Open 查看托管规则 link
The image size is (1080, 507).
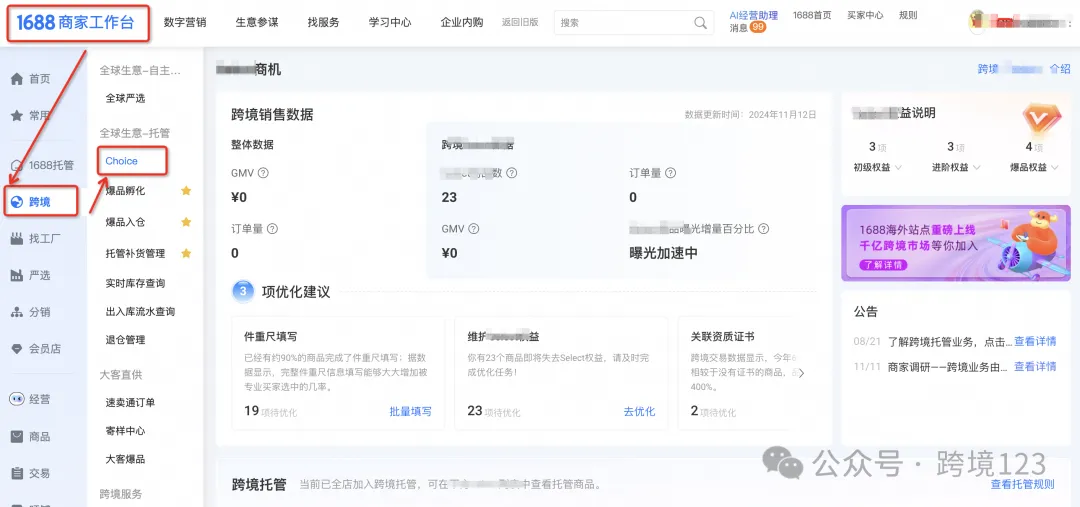click(1022, 484)
